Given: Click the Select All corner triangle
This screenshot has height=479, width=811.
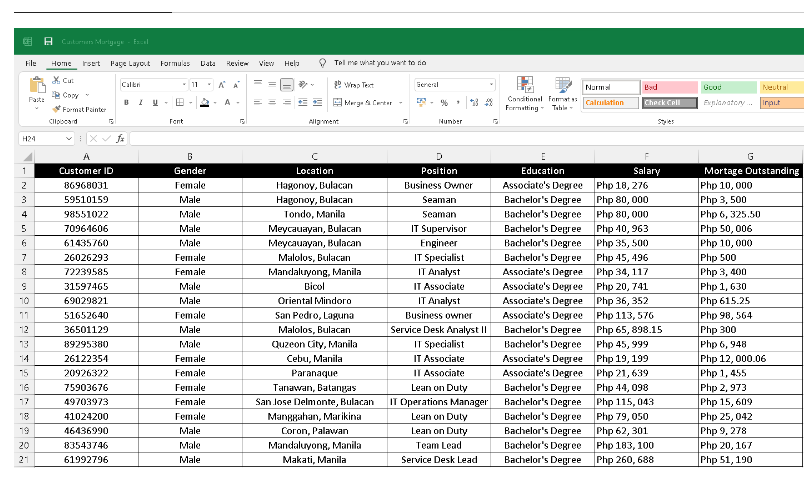Looking at the screenshot, I should (x=27, y=156).
